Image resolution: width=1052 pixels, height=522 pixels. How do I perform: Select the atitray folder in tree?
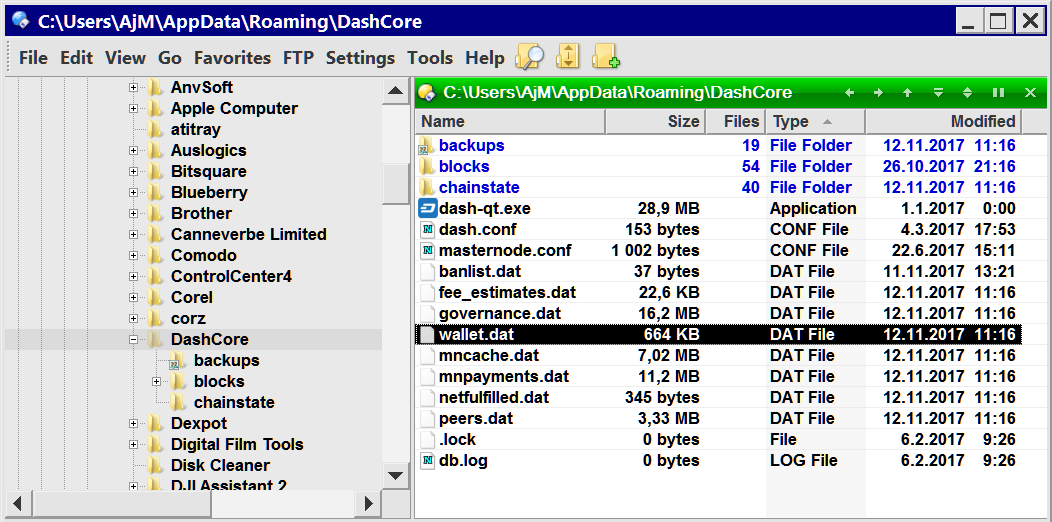[195, 129]
